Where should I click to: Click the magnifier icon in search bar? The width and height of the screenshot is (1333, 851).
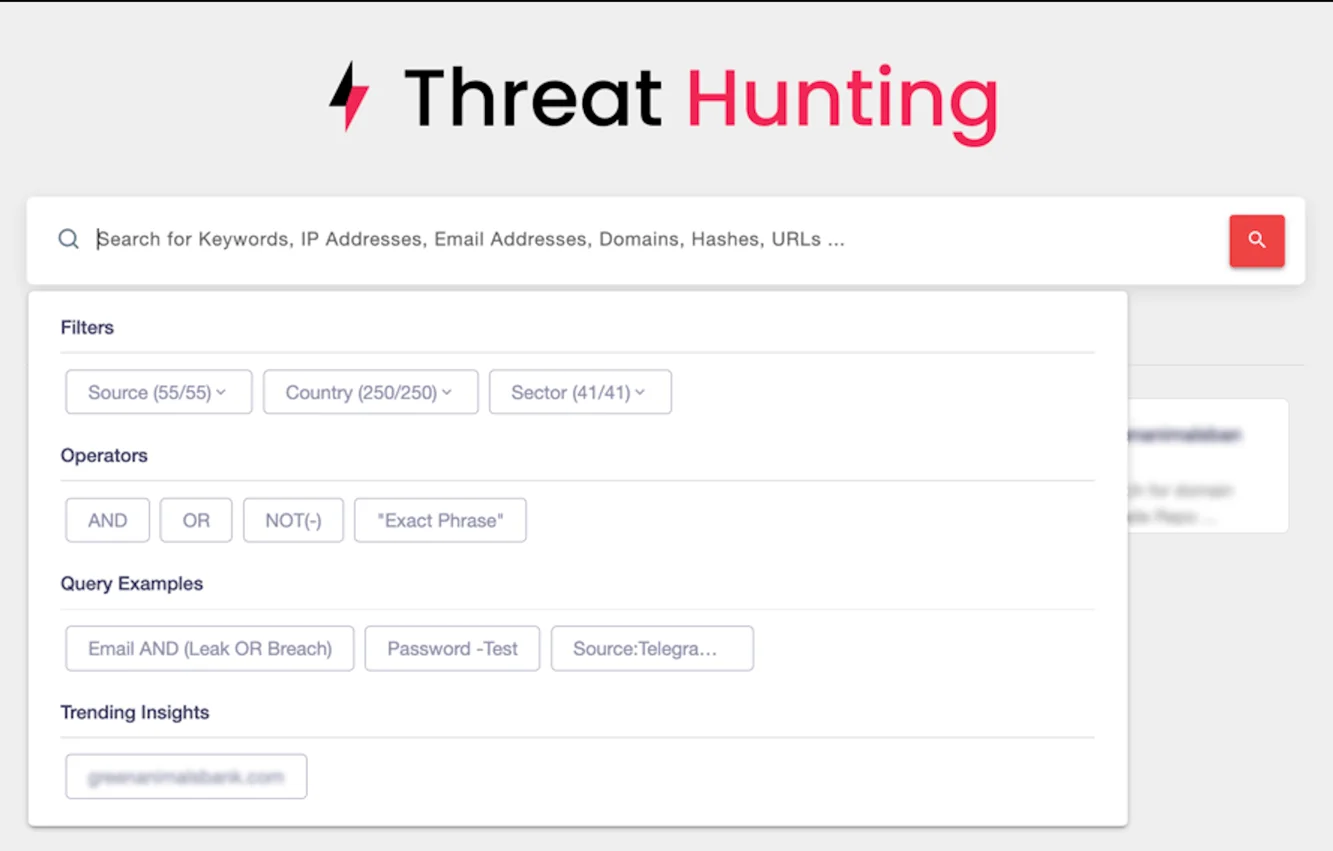pyautogui.click(x=68, y=239)
